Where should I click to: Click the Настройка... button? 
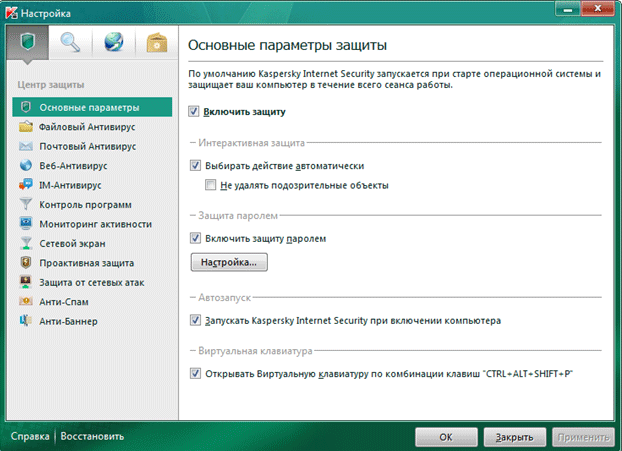click(229, 262)
